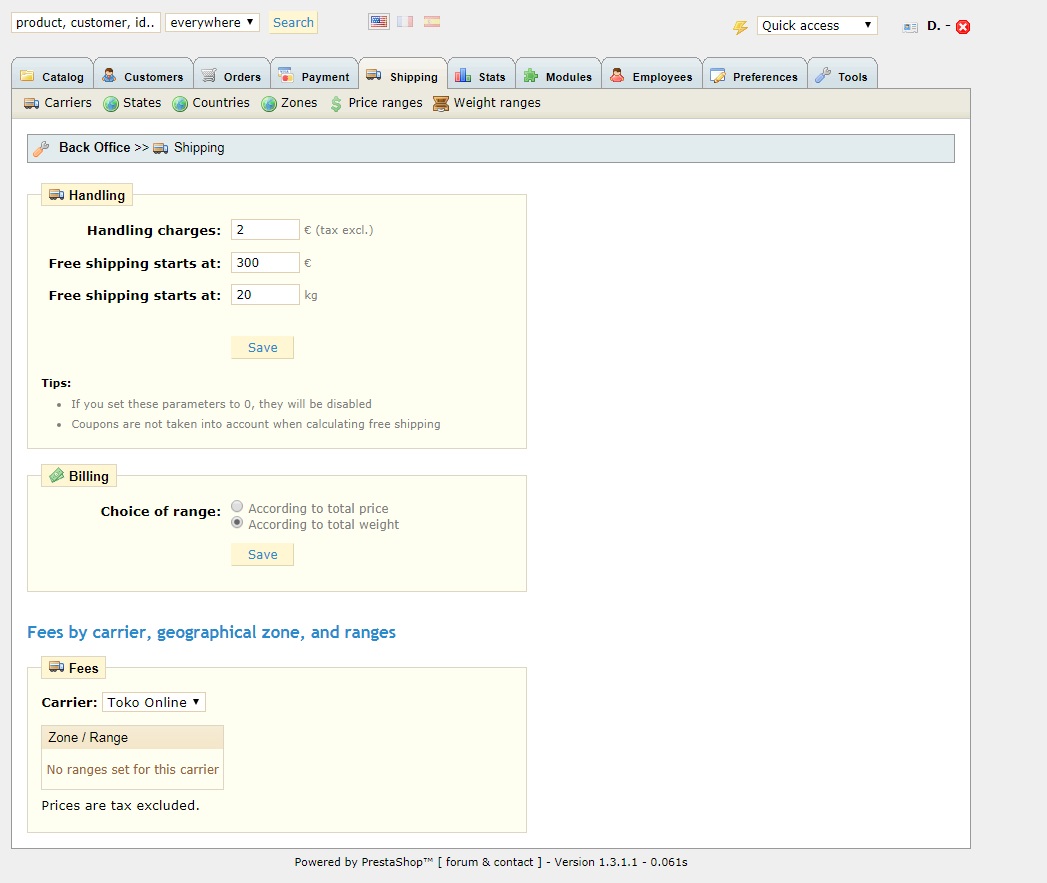The width and height of the screenshot is (1047, 883).
Task: Click the Zones globe icon
Action: [x=268, y=102]
